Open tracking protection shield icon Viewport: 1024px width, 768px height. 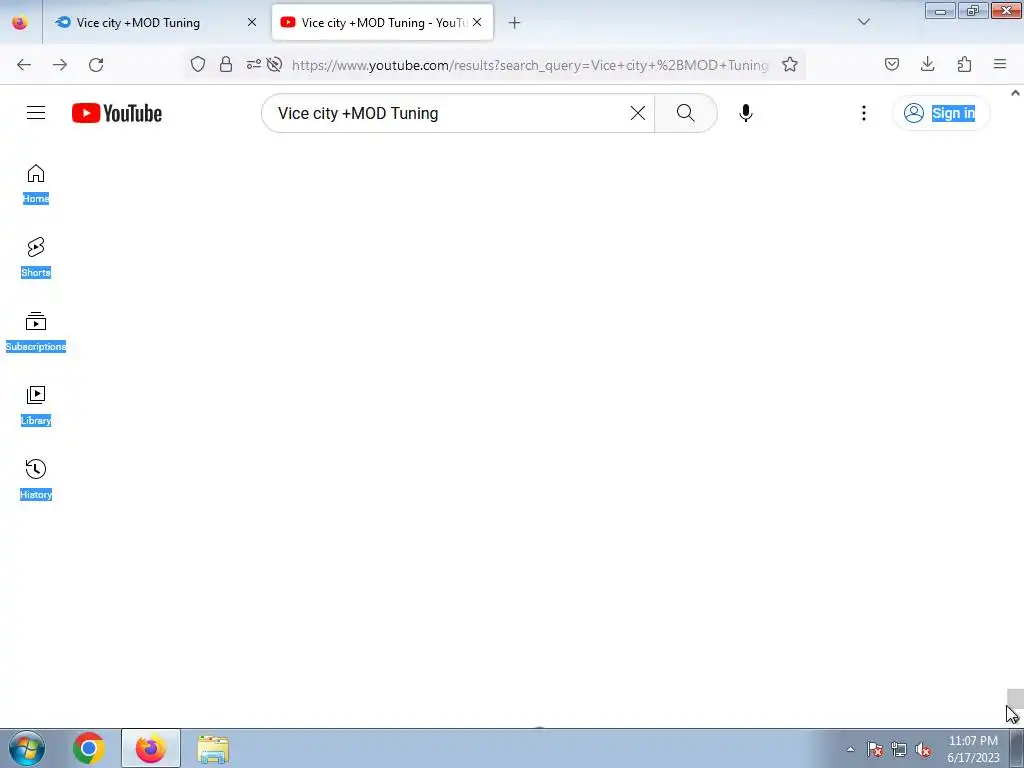click(198, 64)
